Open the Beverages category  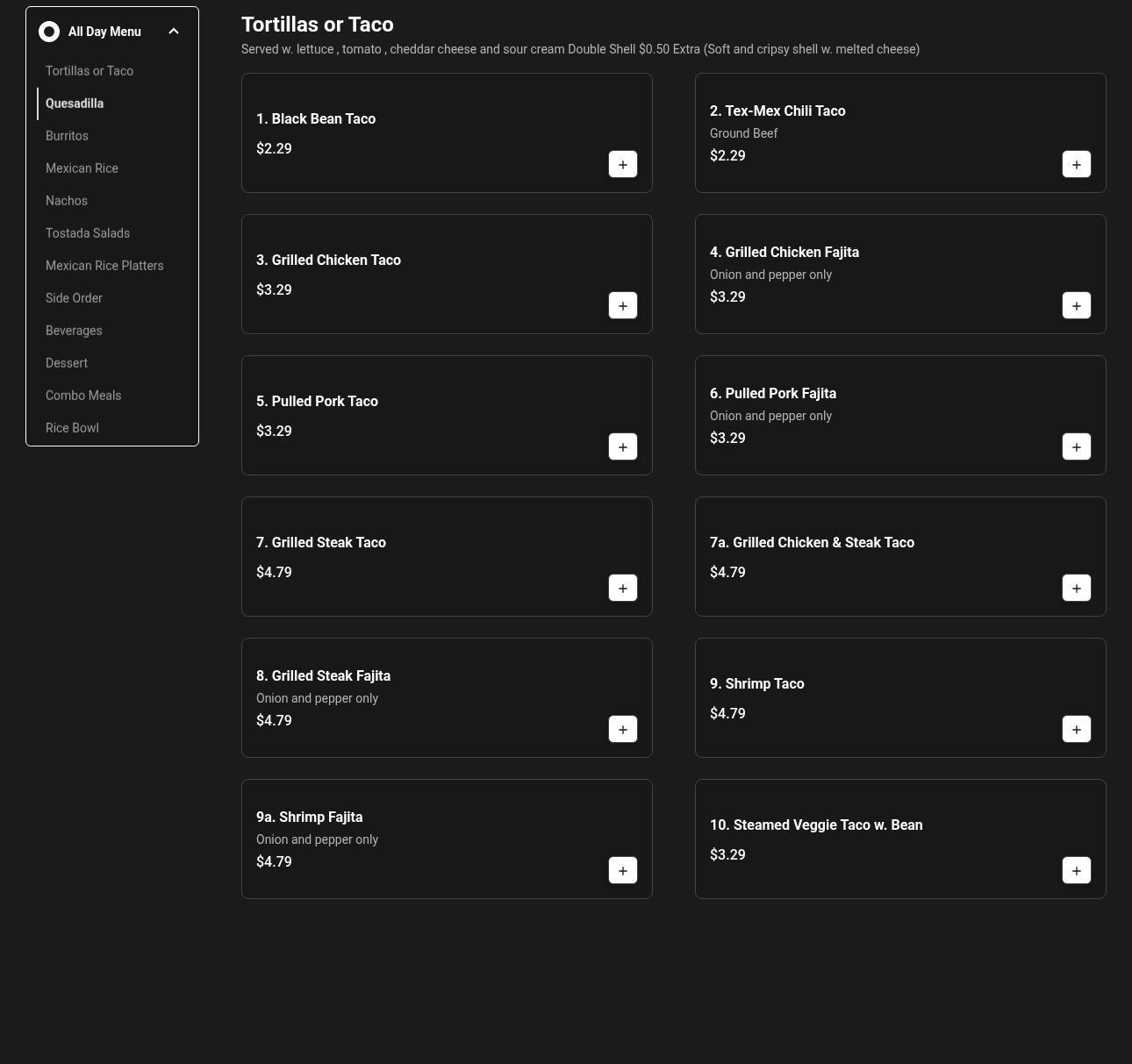tap(74, 331)
